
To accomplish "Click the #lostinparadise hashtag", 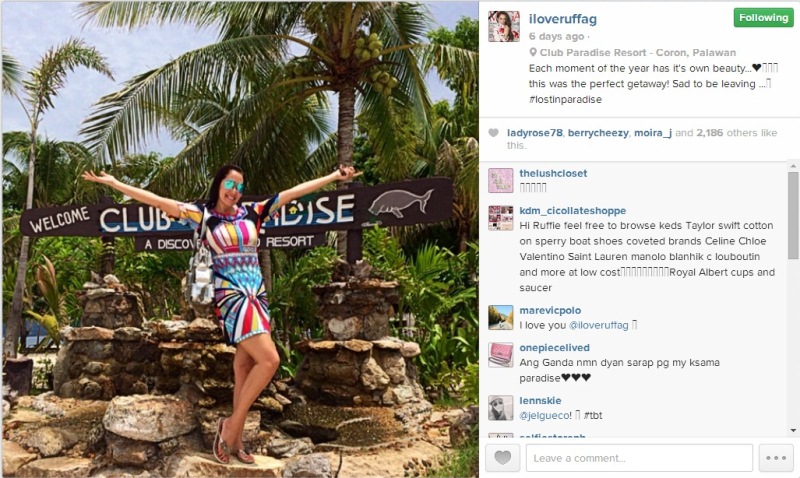I will click(x=565, y=99).
